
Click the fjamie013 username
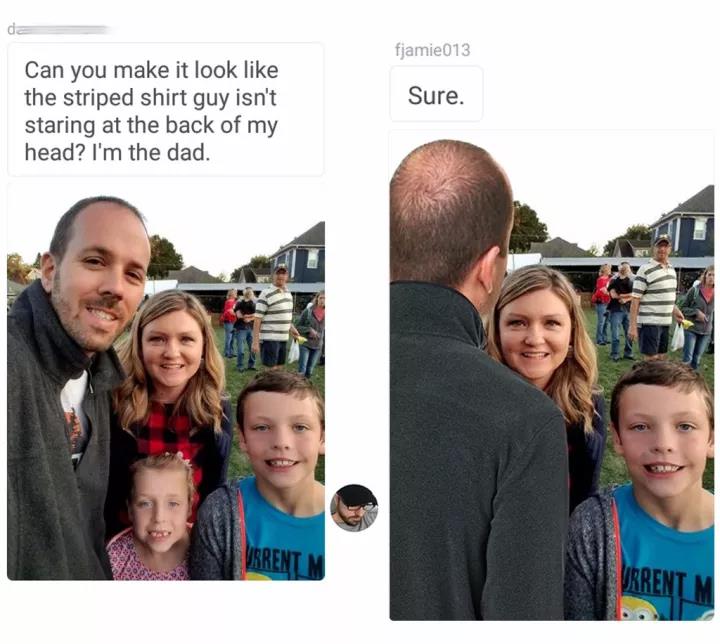pyautogui.click(x=433, y=50)
